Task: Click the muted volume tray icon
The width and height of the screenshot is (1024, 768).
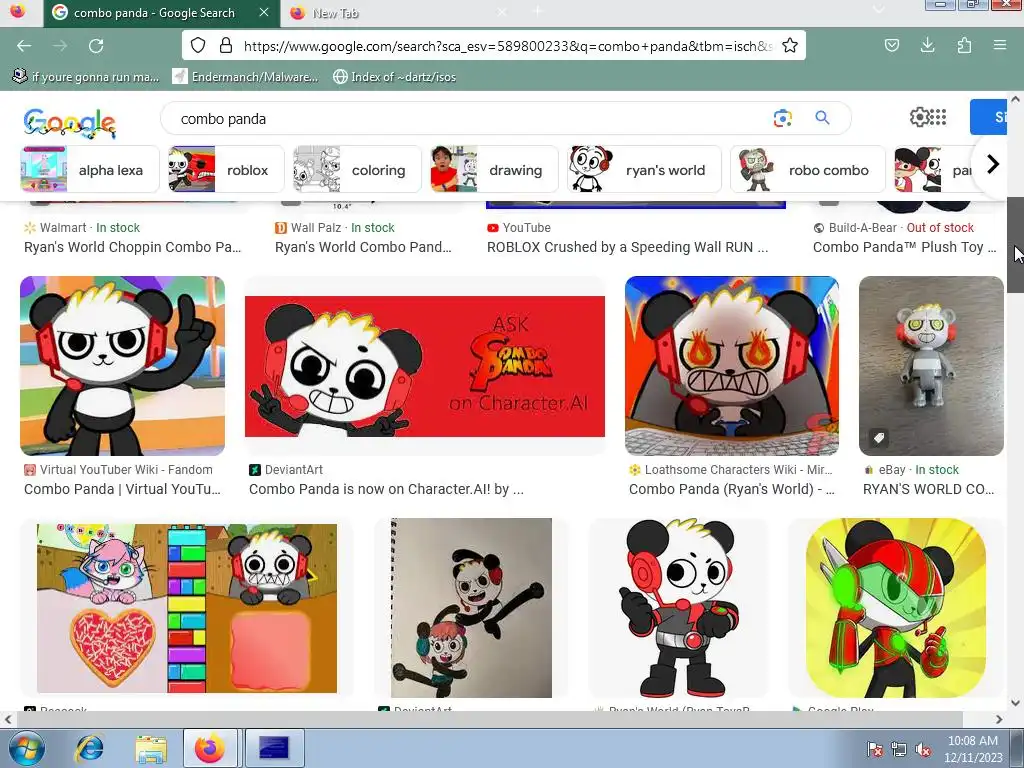Action: (x=923, y=750)
